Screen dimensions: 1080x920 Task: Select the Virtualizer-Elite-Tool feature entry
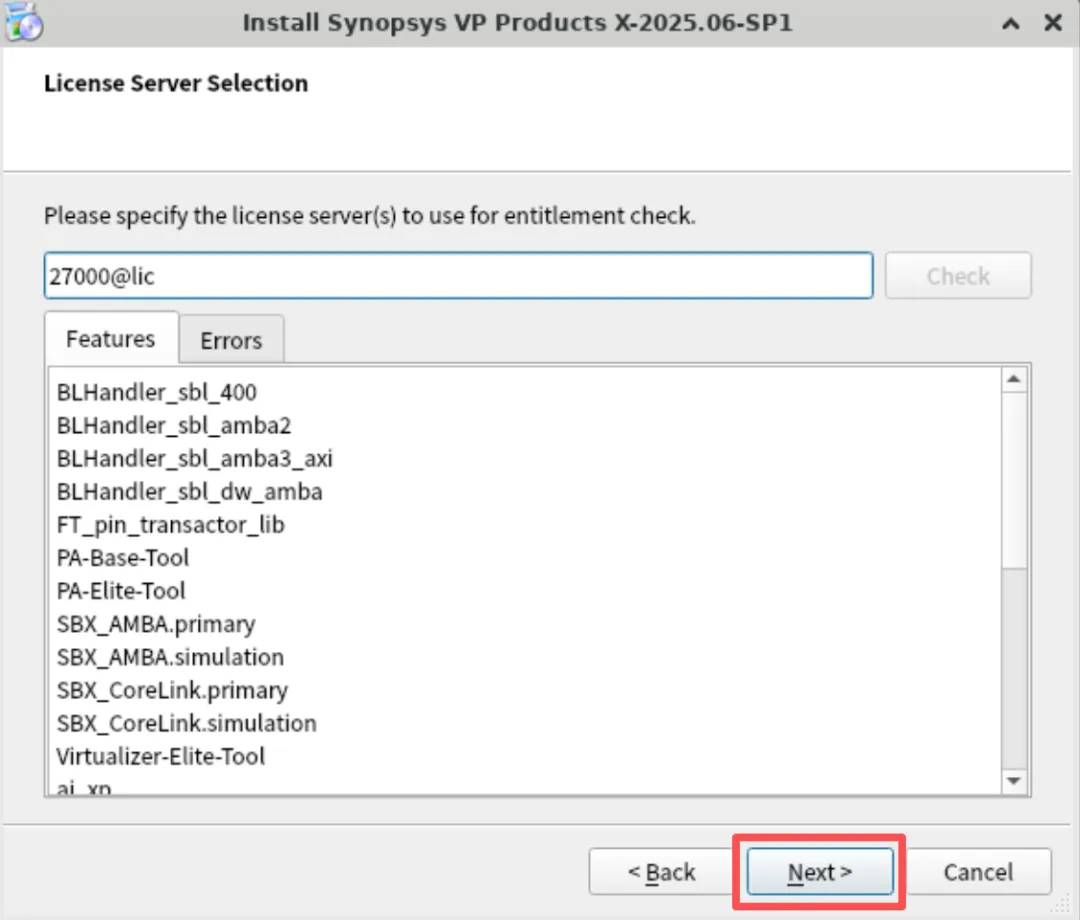pos(160,756)
